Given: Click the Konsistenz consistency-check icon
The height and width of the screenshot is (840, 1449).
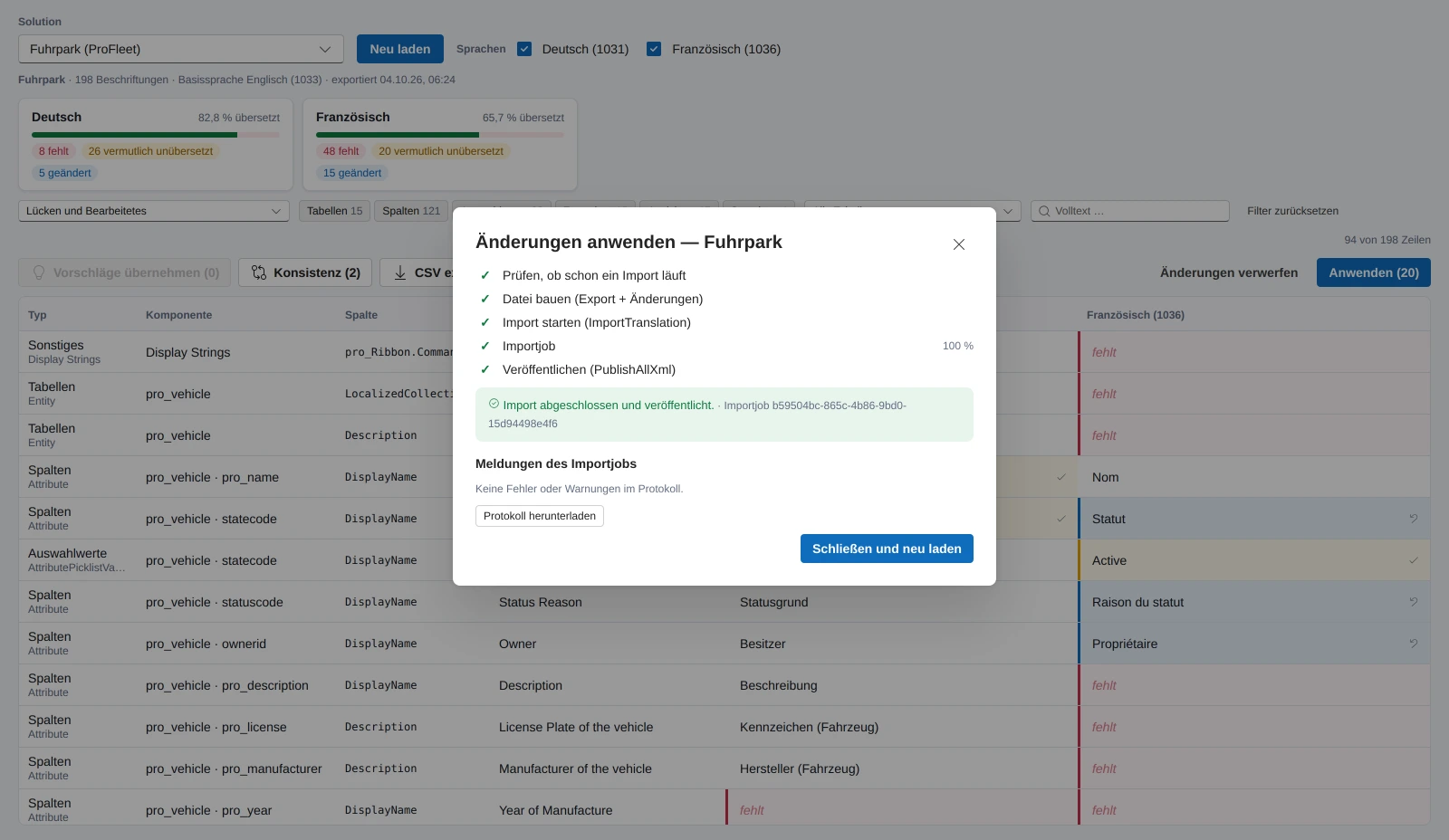Looking at the screenshot, I should [x=259, y=272].
